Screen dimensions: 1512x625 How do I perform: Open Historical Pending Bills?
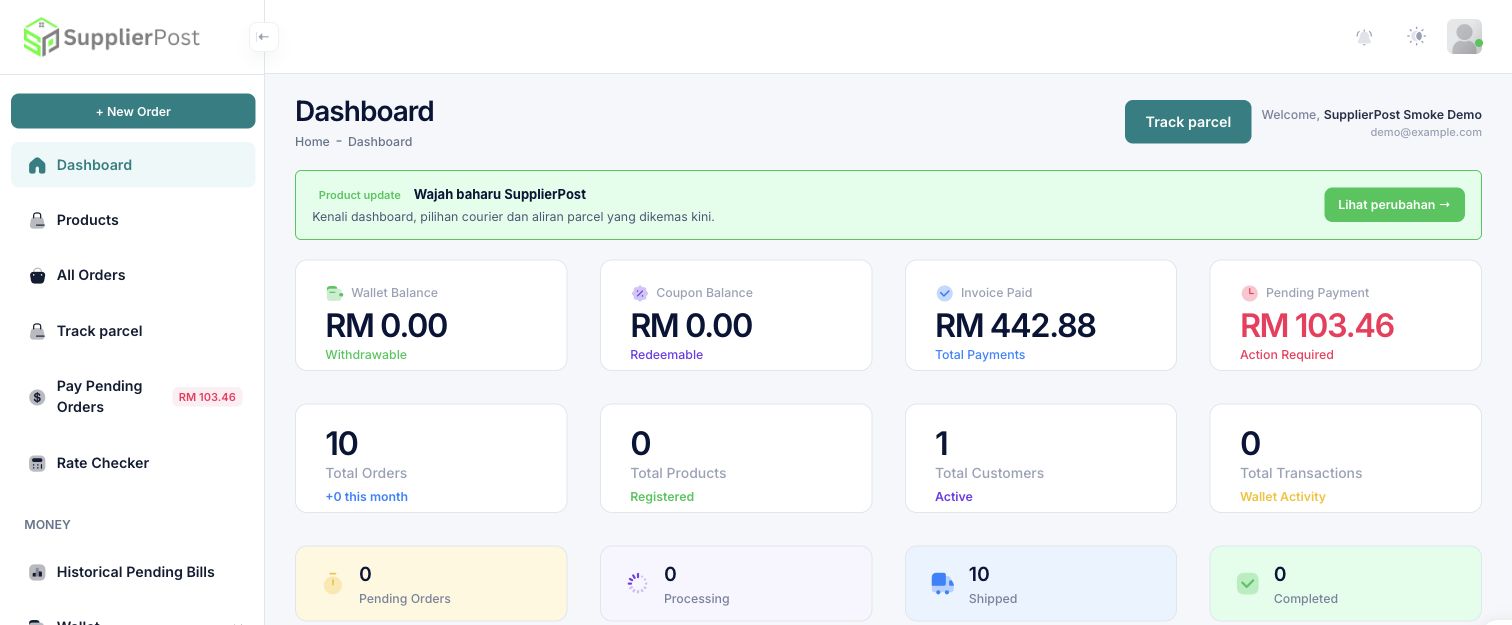point(133,572)
